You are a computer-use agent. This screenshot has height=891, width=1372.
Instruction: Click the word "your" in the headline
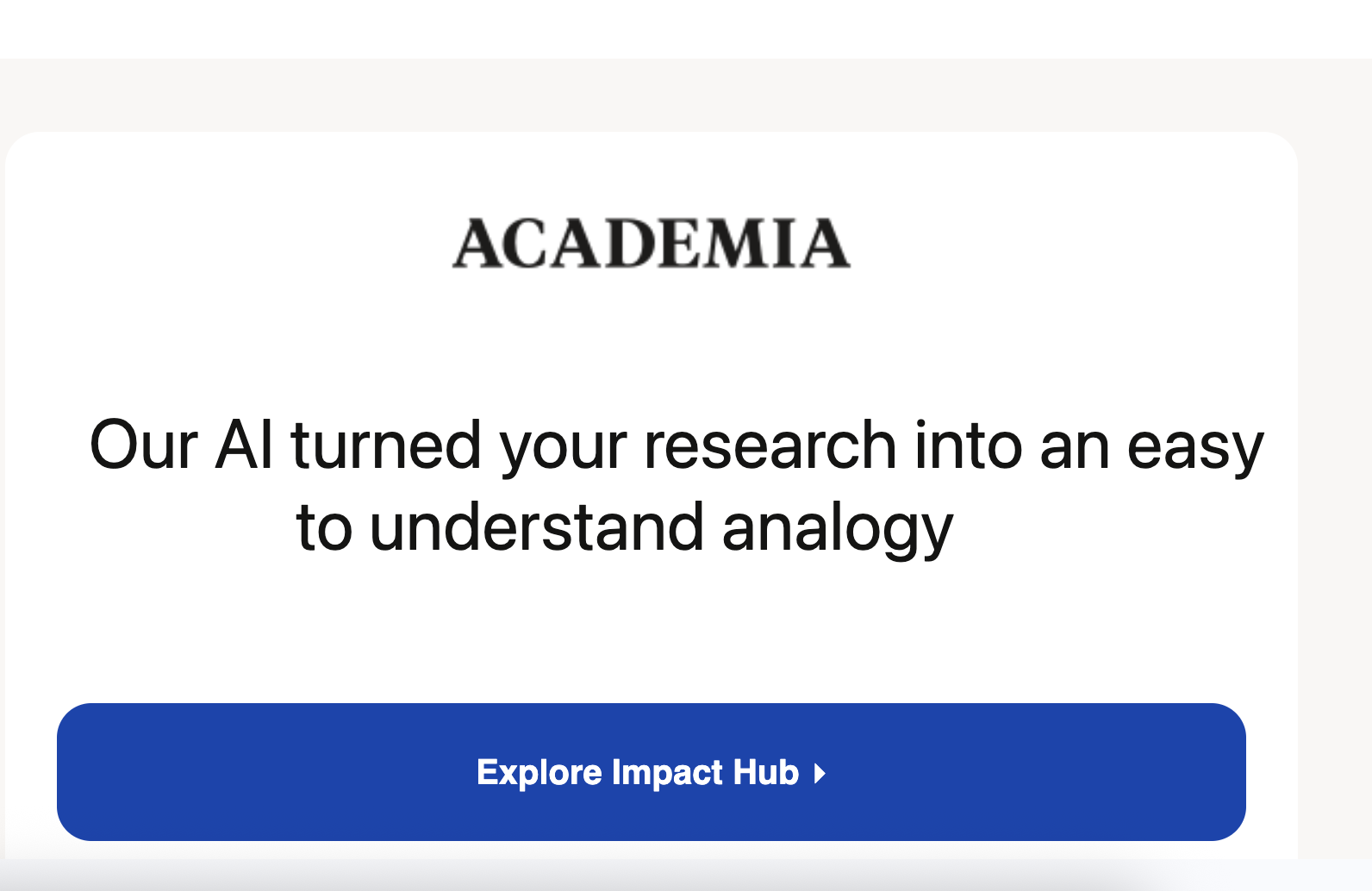pyautogui.click(x=563, y=447)
